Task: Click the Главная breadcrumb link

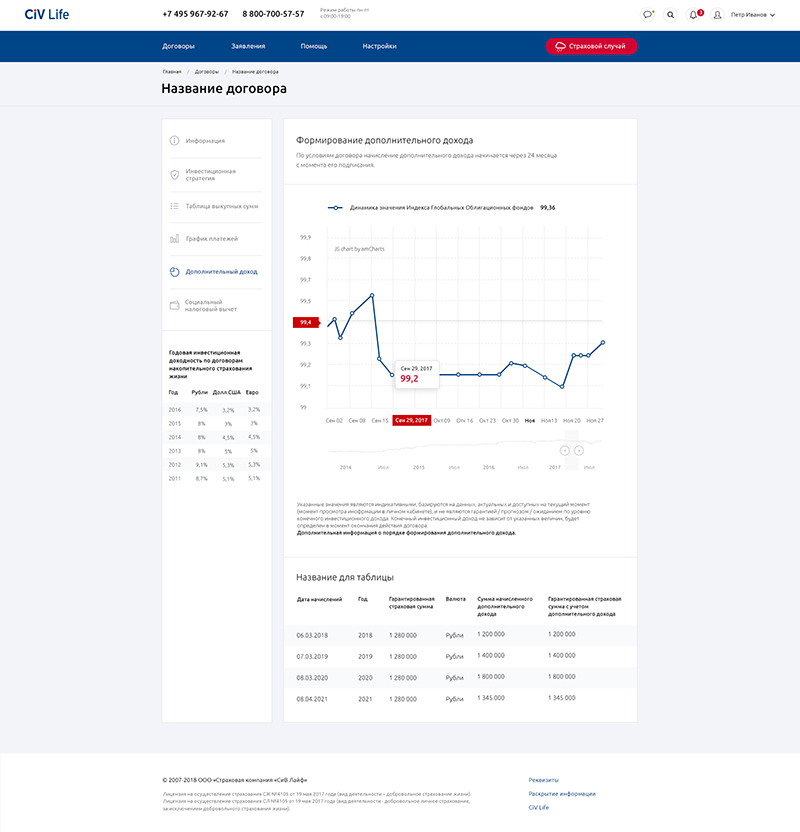Action: point(172,72)
